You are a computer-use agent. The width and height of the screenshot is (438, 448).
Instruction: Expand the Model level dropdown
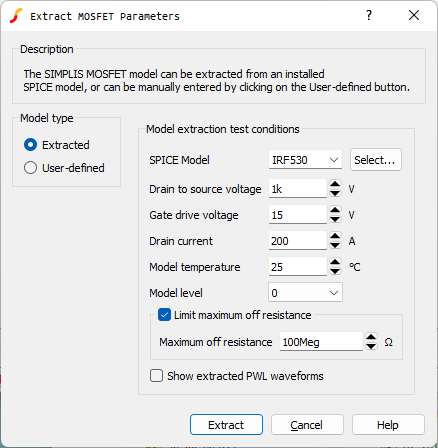pos(305,293)
